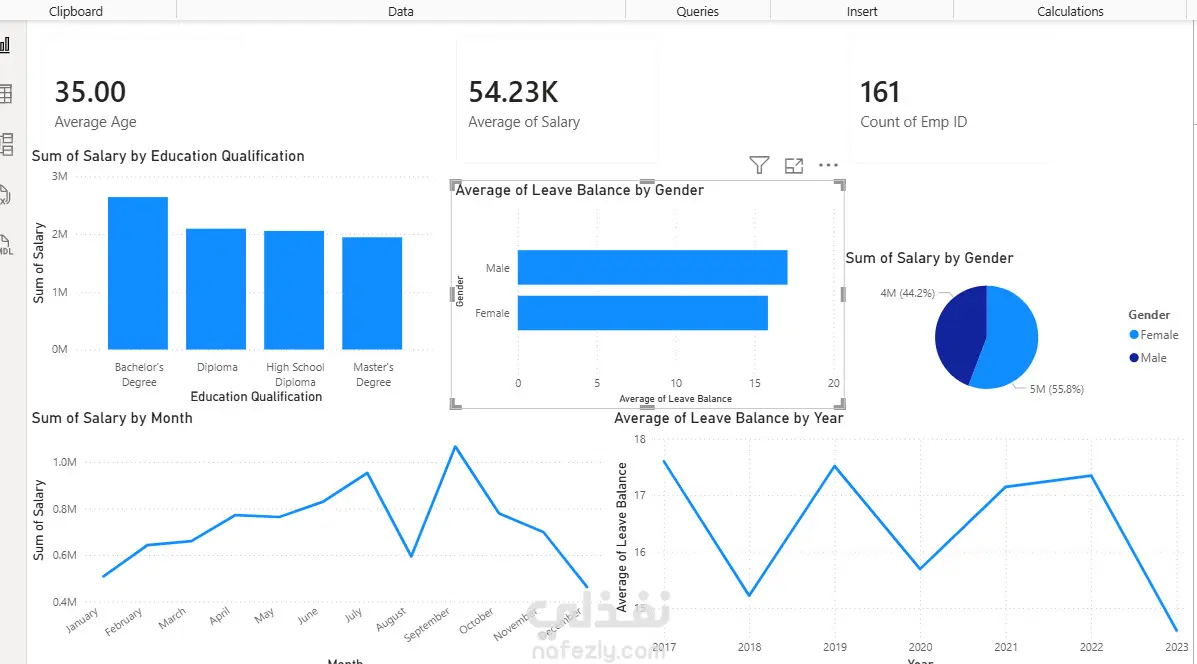Click the Master's Degree salary bar
This screenshot has width=1197, height=664.
(x=372, y=293)
